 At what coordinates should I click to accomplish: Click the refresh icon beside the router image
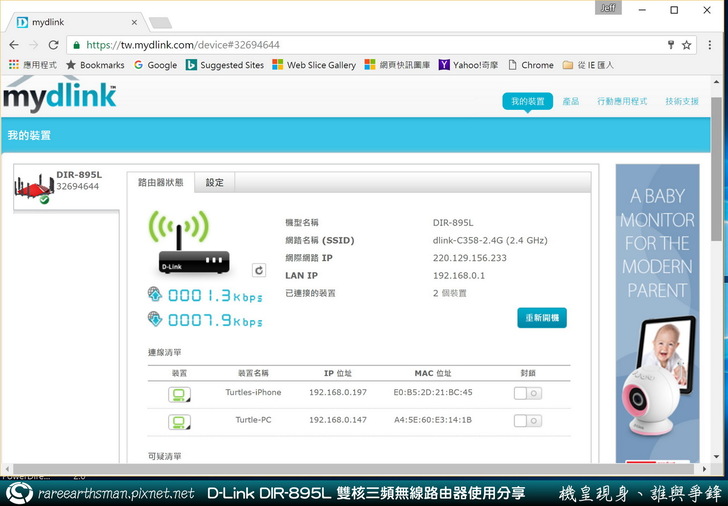click(x=259, y=270)
